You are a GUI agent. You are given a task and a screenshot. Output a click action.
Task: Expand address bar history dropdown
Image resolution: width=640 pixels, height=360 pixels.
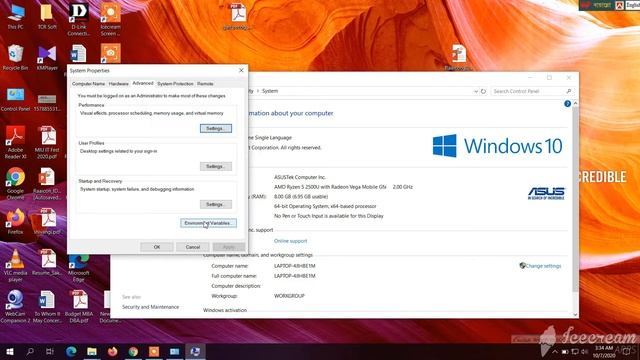(x=476, y=91)
